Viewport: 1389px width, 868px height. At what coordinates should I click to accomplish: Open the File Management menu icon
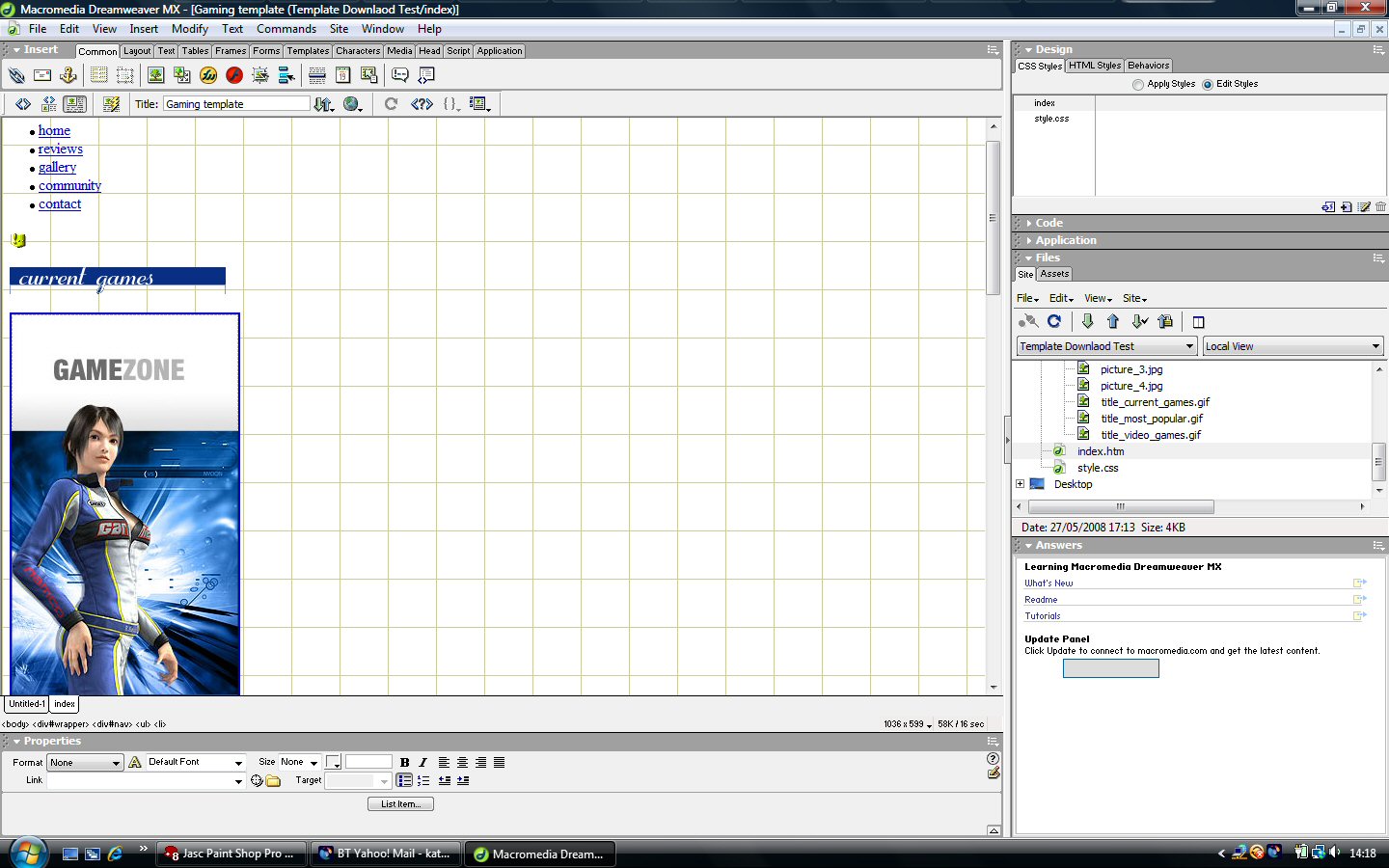click(x=324, y=104)
